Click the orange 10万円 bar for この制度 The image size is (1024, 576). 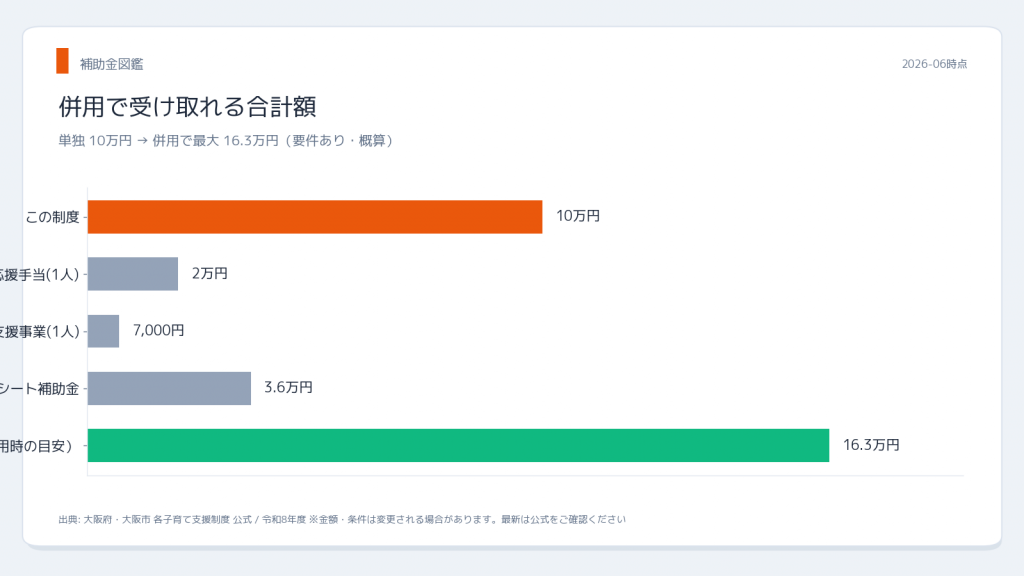pyautogui.click(x=315, y=217)
